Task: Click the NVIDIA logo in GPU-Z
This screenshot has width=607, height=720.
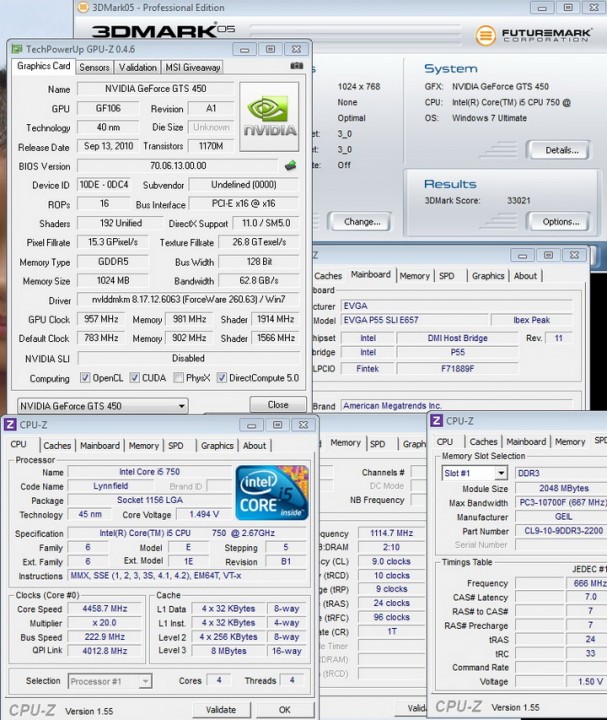Action: [x=269, y=117]
